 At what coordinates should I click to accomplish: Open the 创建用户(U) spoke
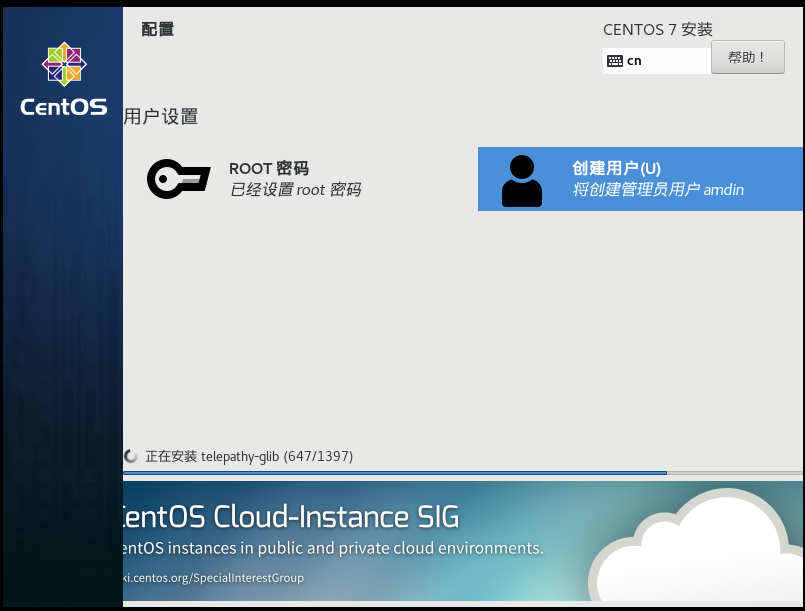tap(640, 179)
